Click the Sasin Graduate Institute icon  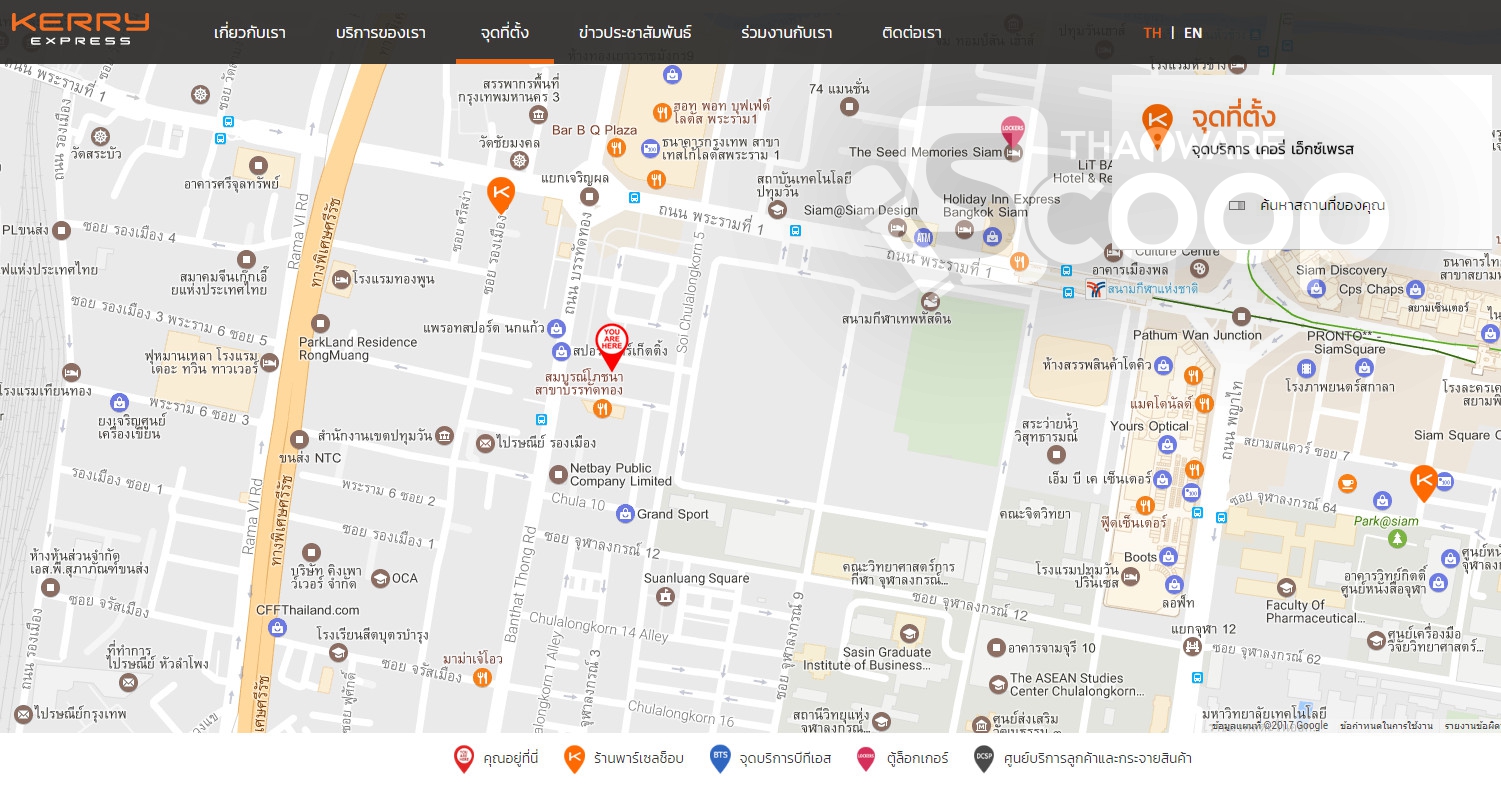pos(909,634)
